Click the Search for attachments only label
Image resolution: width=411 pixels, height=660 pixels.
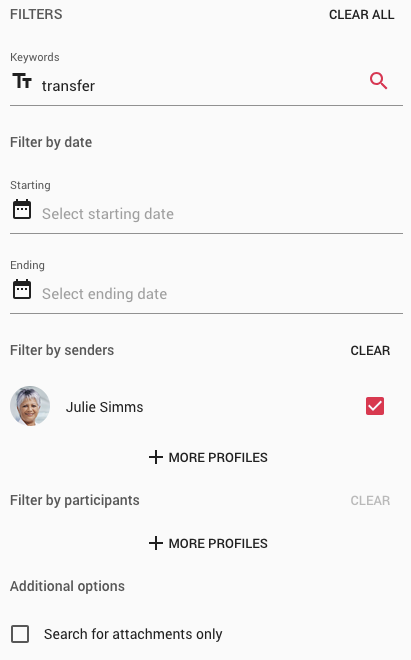point(133,634)
